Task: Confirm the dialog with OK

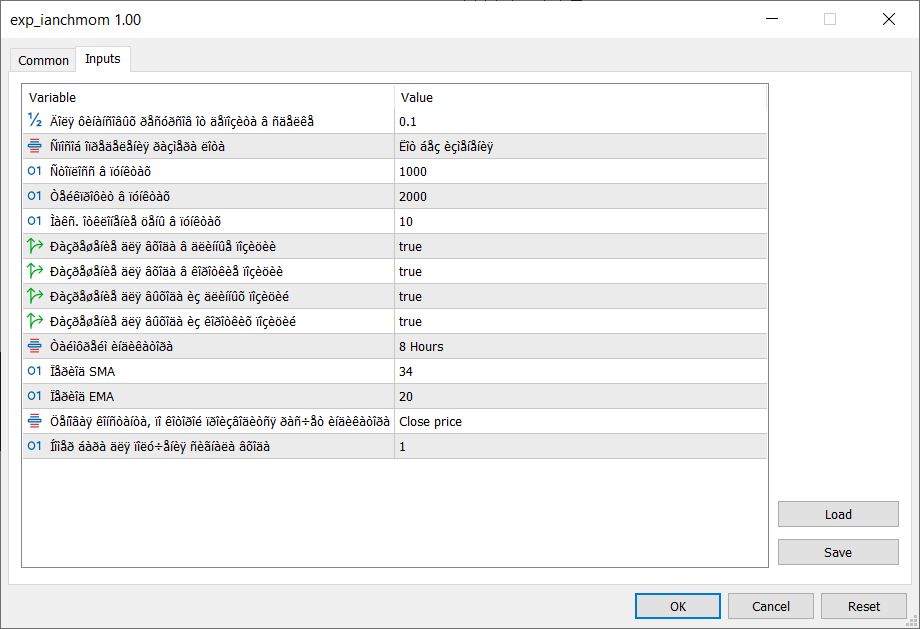Action: pyautogui.click(x=678, y=606)
